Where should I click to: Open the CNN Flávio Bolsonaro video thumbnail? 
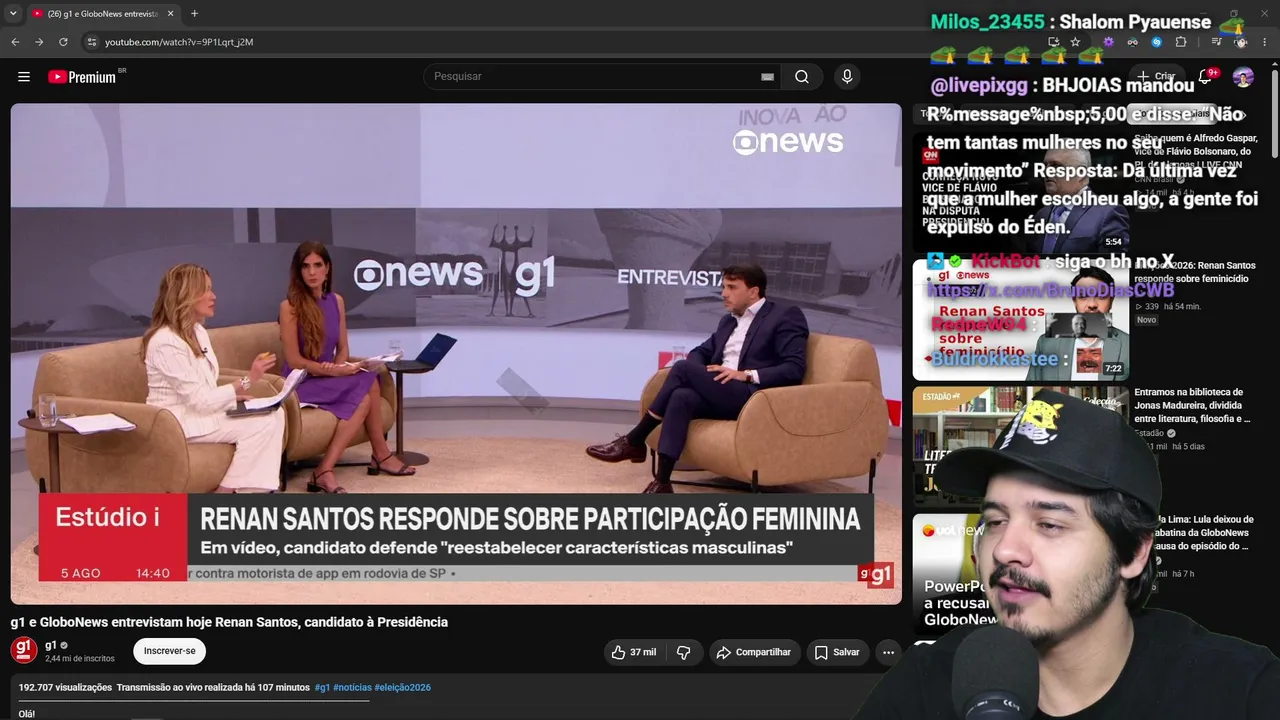1020,193
